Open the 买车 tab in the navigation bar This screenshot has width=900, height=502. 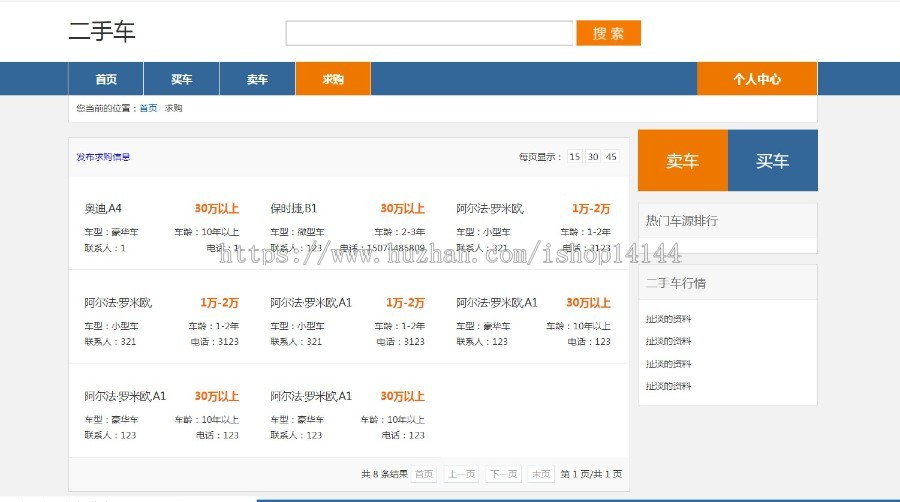coord(181,79)
